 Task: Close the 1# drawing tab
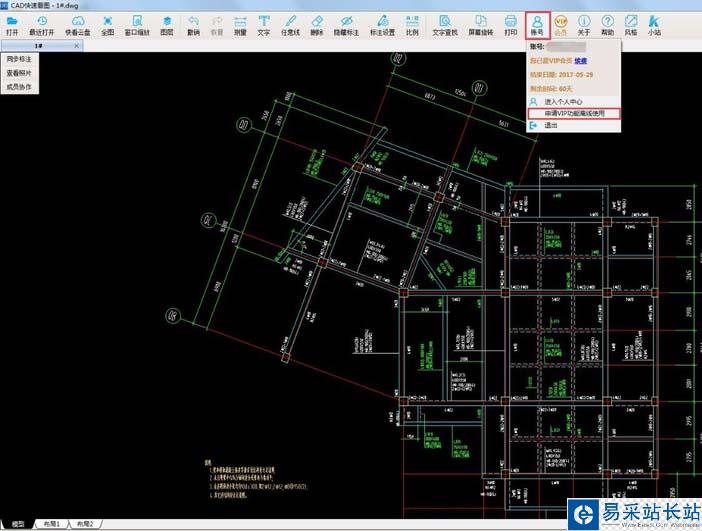click(x=77, y=46)
